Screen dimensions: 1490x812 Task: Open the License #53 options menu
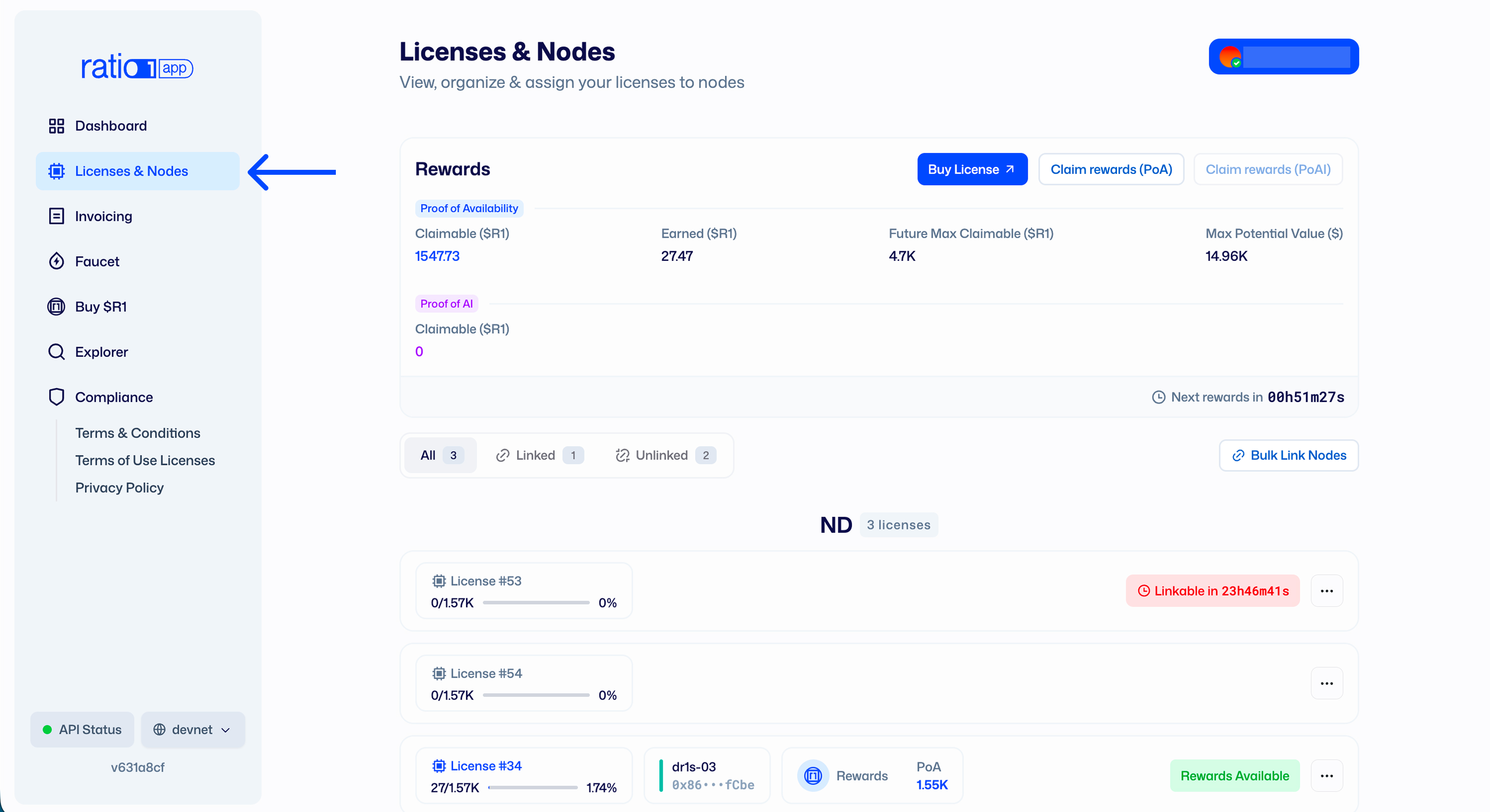coord(1327,591)
